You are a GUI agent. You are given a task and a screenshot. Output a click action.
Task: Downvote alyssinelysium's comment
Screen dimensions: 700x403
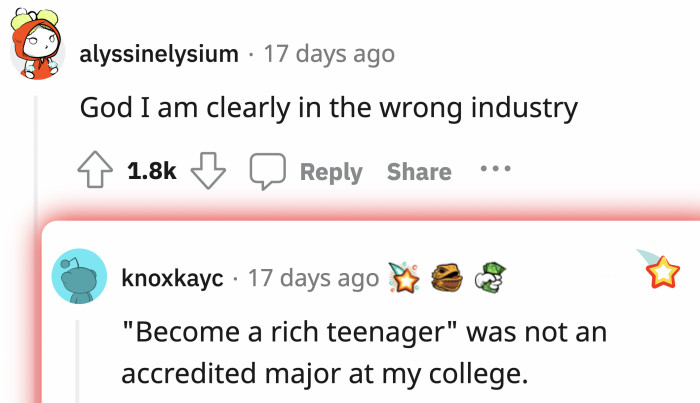207,172
